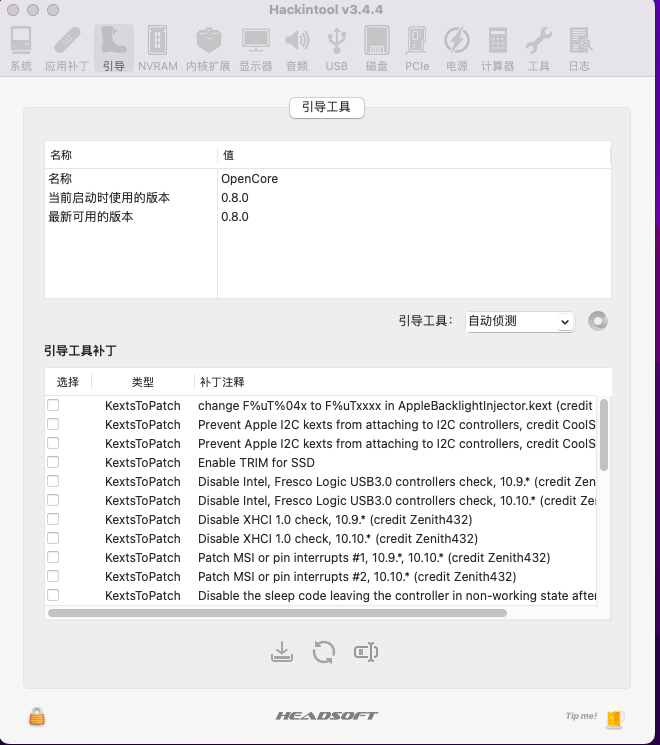Viewport: 660px width, 745px height.
Task: Open the NVRAM toolbar section
Action: 158,49
